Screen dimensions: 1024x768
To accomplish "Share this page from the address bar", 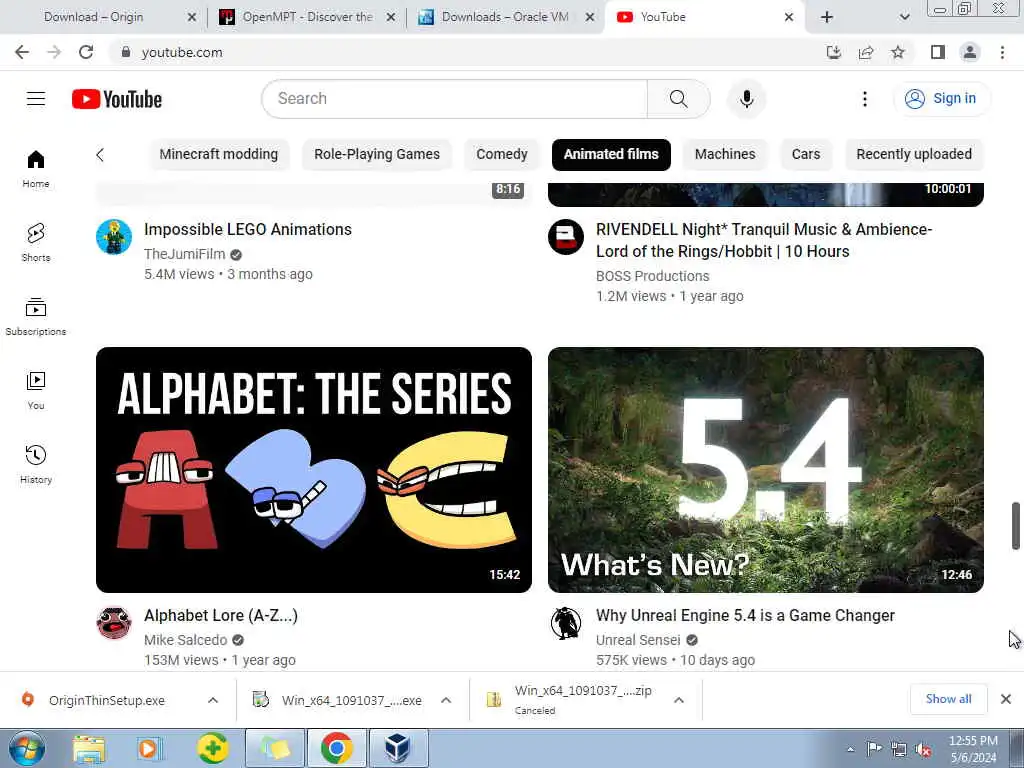I will coord(866,52).
